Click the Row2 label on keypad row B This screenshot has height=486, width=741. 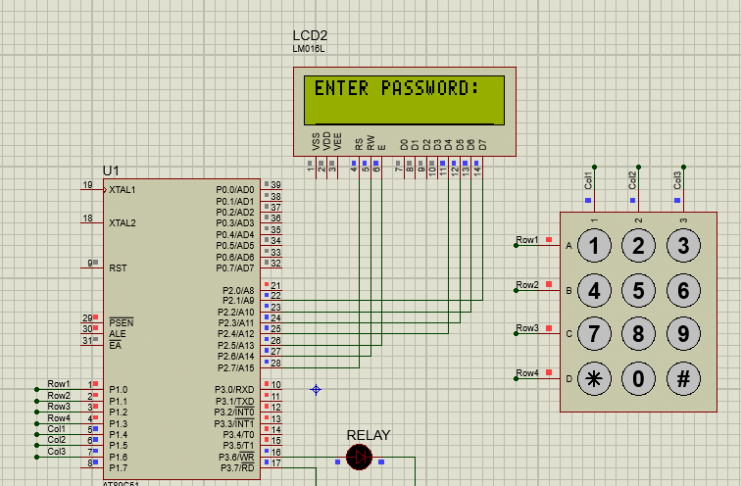click(x=527, y=285)
